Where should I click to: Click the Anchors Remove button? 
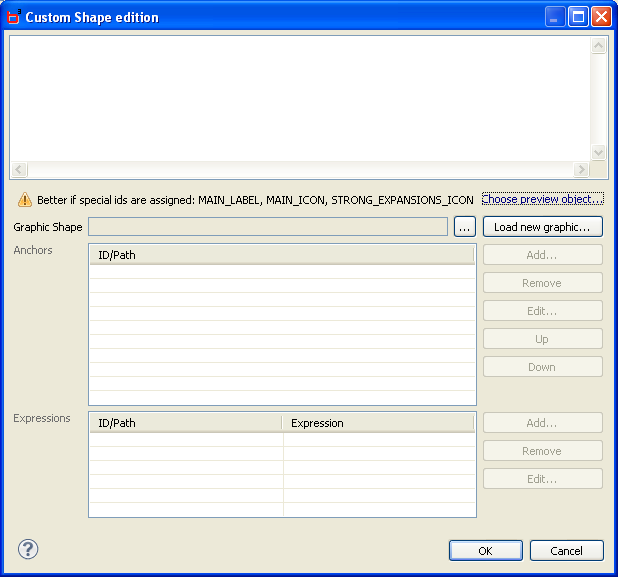[x=543, y=283]
